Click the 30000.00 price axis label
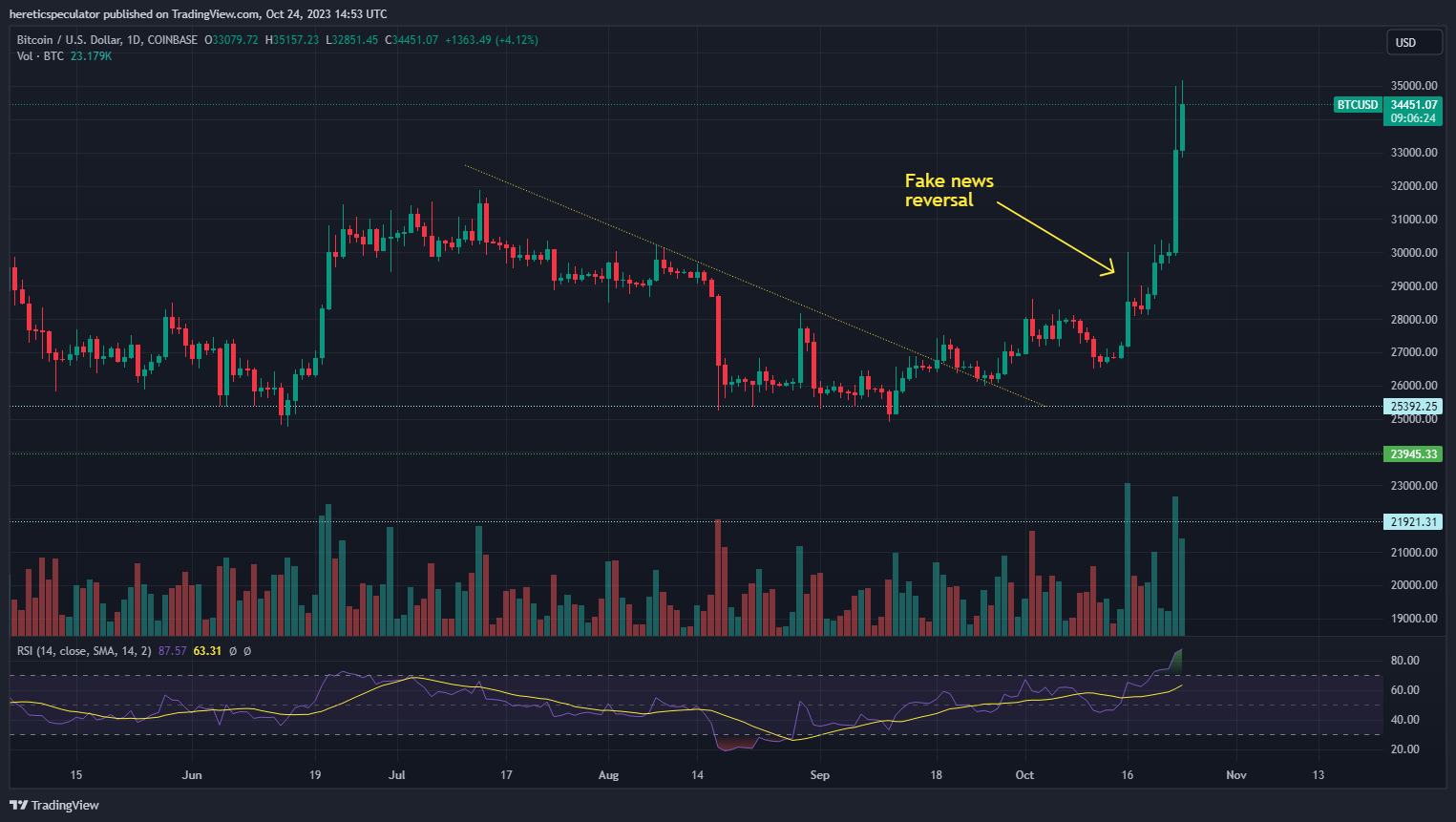This screenshot has width=1456, height=822. 1414,253
